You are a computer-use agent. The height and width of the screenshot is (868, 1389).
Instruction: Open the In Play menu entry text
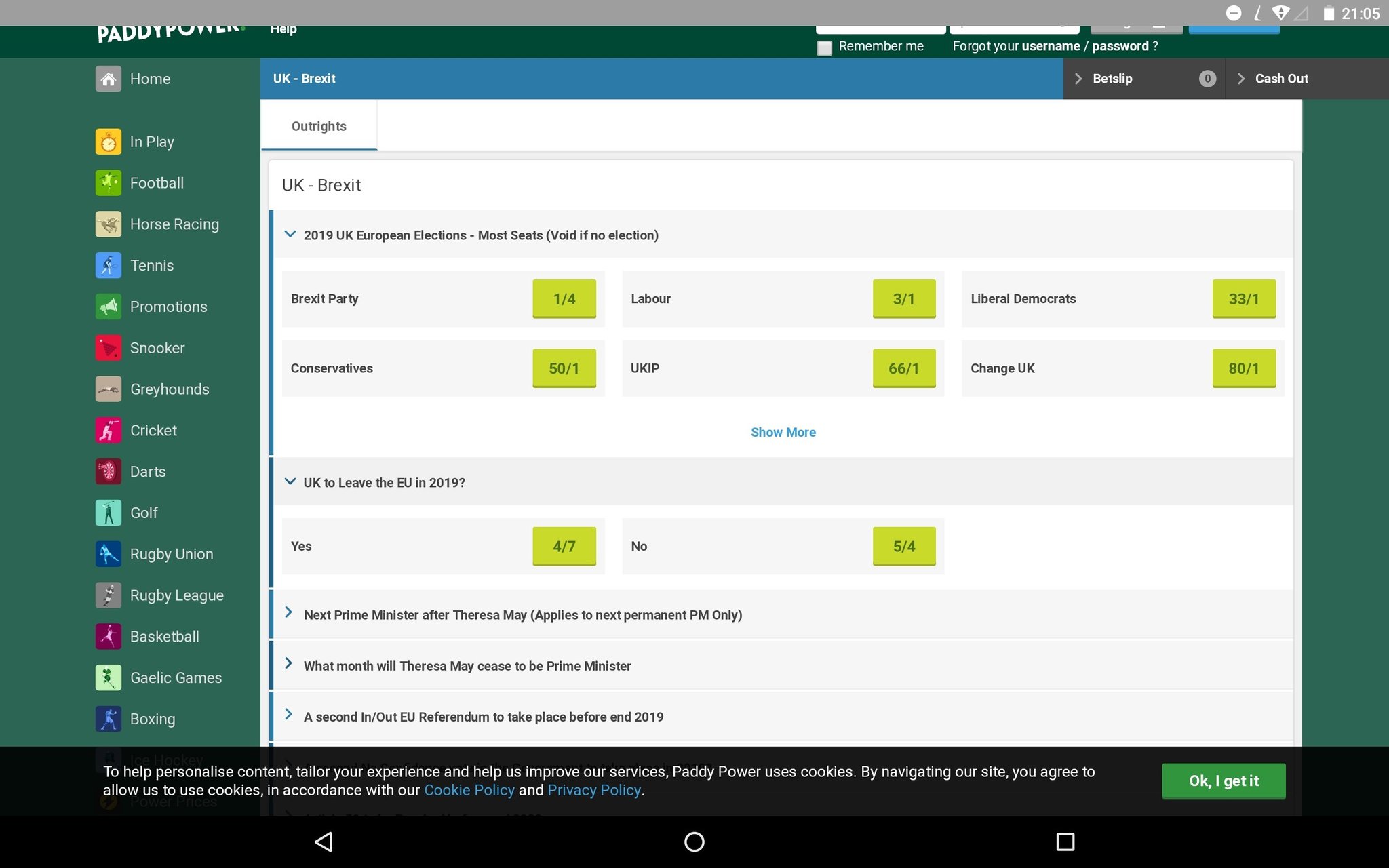(x=152, y=142)
